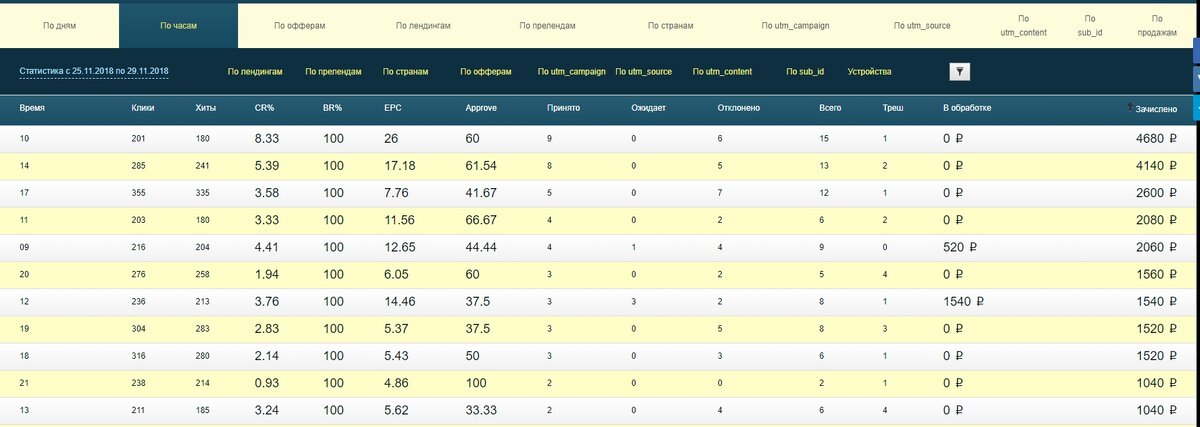
Task: Group by По лендингам in dark bar
Action: 255,72
